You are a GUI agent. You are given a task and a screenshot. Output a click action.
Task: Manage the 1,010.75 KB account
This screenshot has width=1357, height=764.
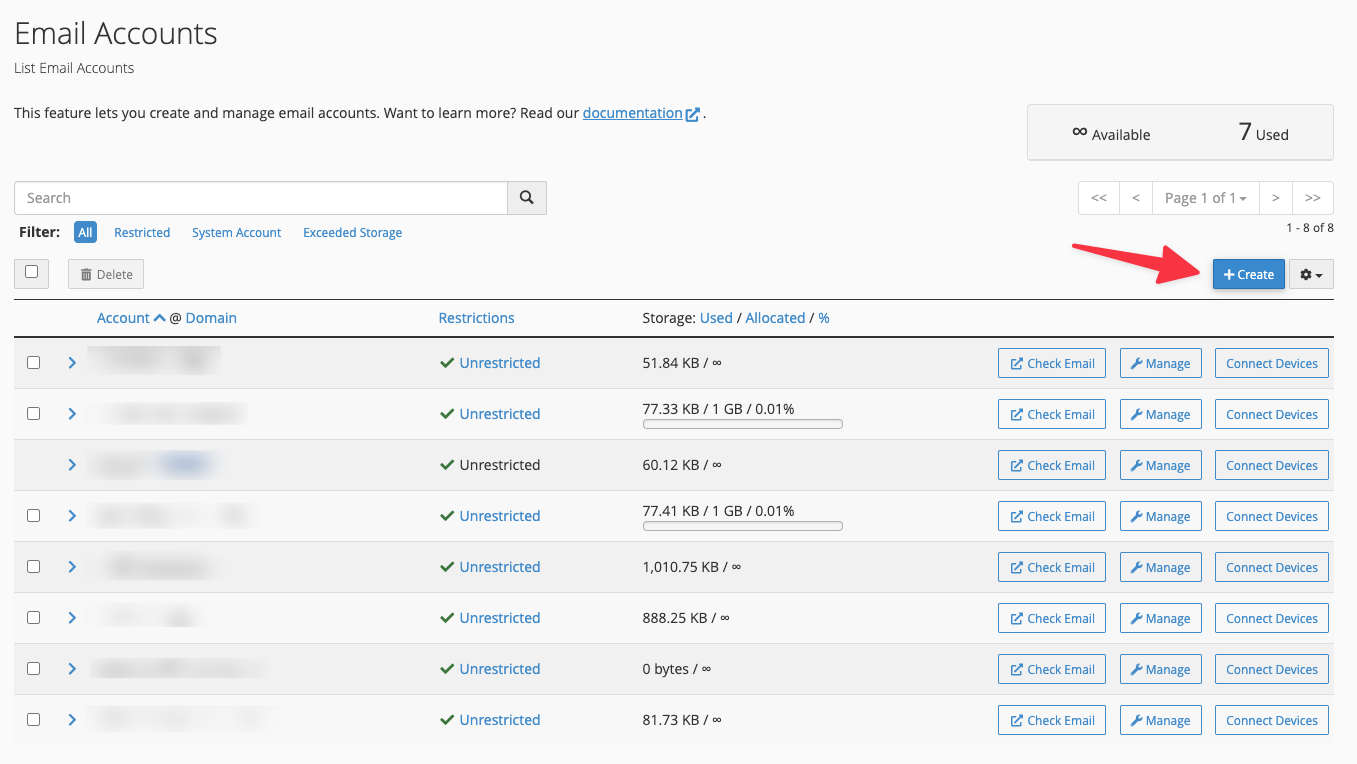click(x=1159, y=567)
